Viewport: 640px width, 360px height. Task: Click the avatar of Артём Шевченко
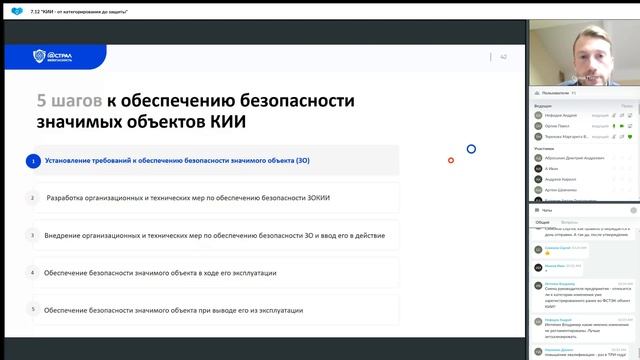[x=538, y=190]
